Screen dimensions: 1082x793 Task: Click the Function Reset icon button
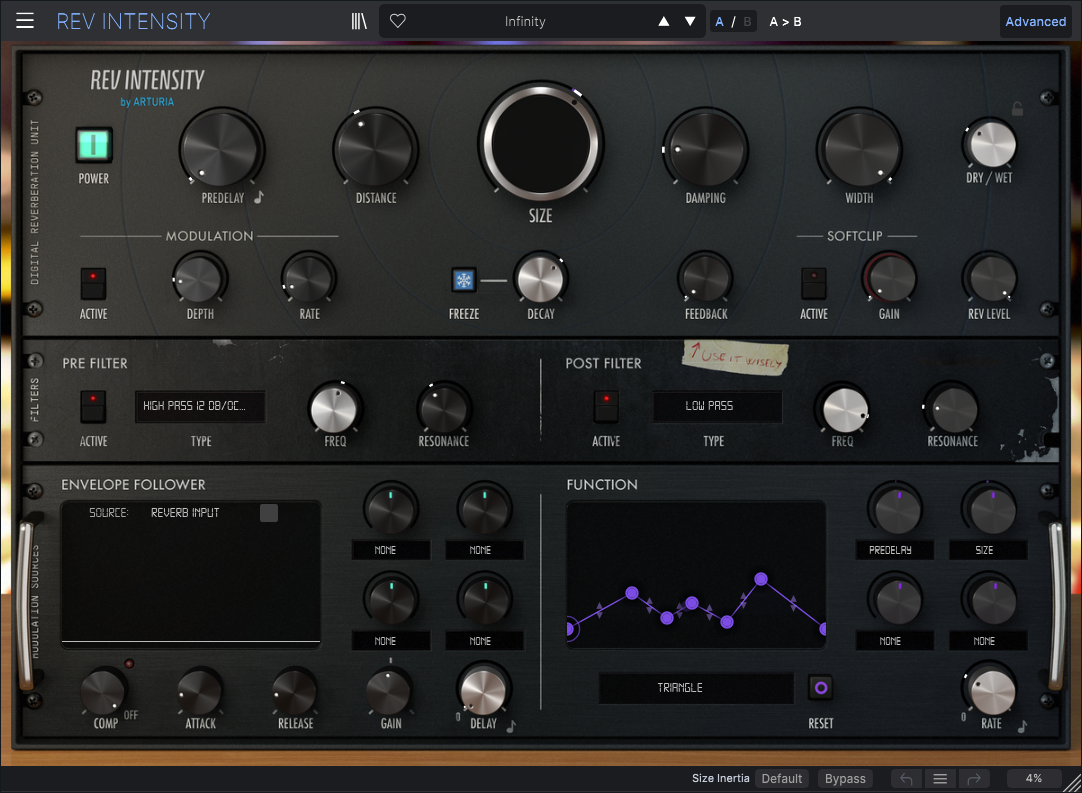tap(821, 688)
